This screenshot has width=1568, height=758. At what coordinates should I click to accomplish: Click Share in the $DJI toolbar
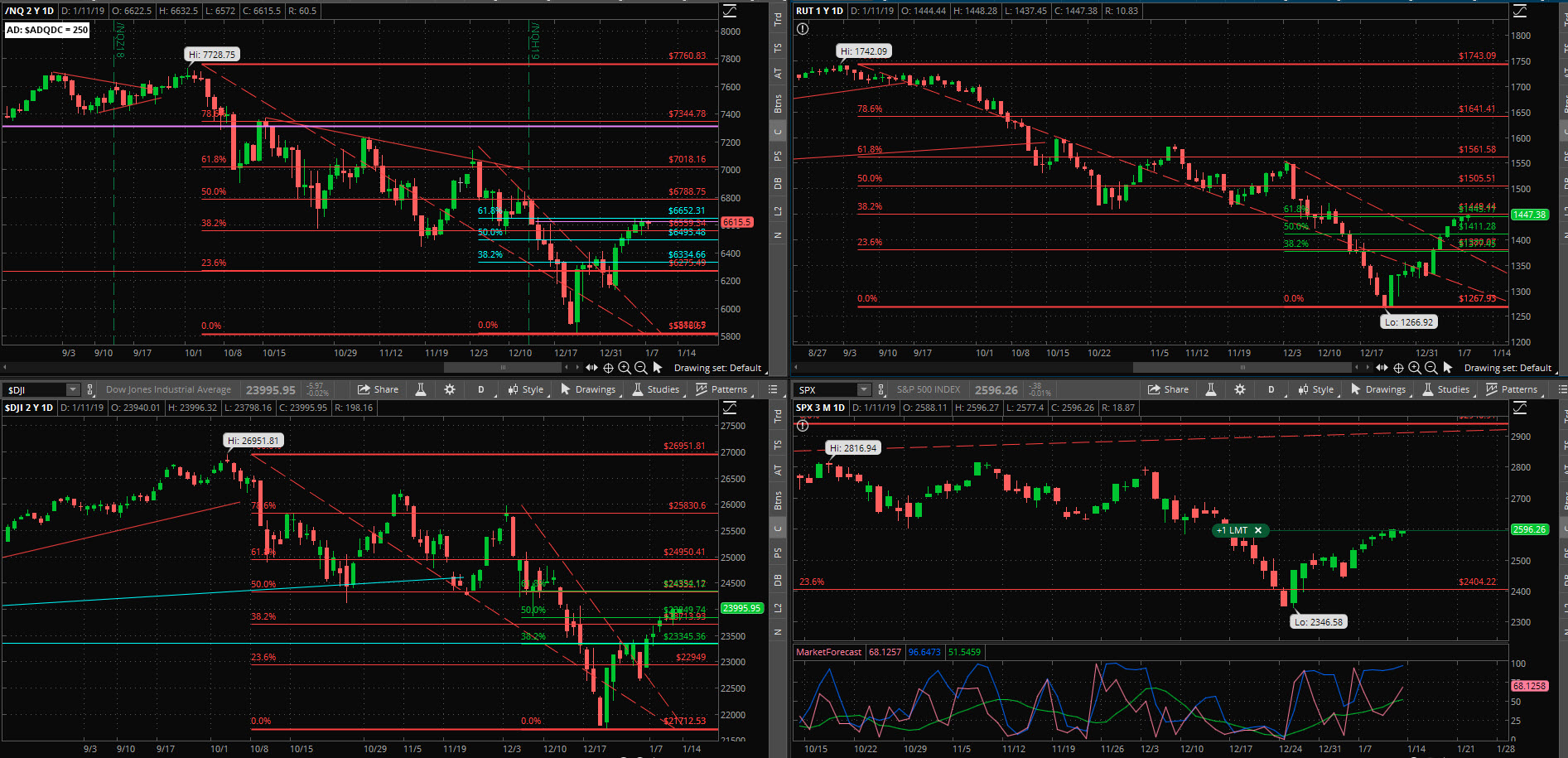pyautogui.click(x=379, y=389)
